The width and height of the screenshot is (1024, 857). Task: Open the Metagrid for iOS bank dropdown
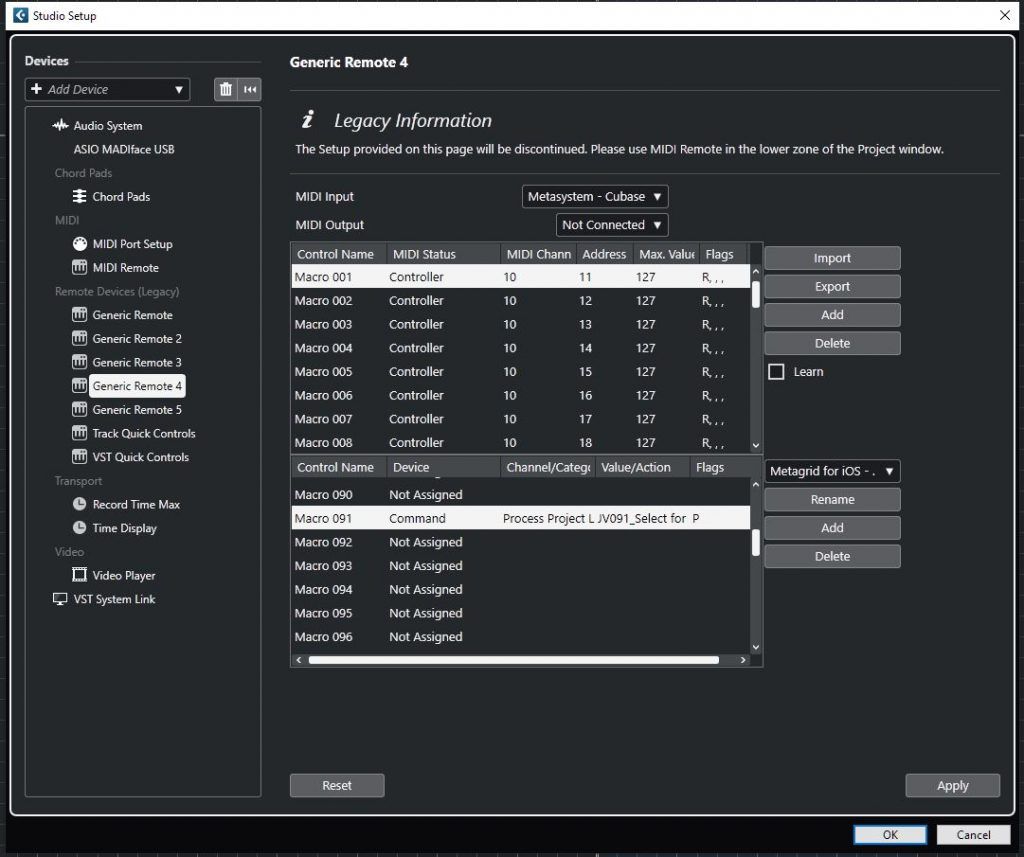click(832, 471)
